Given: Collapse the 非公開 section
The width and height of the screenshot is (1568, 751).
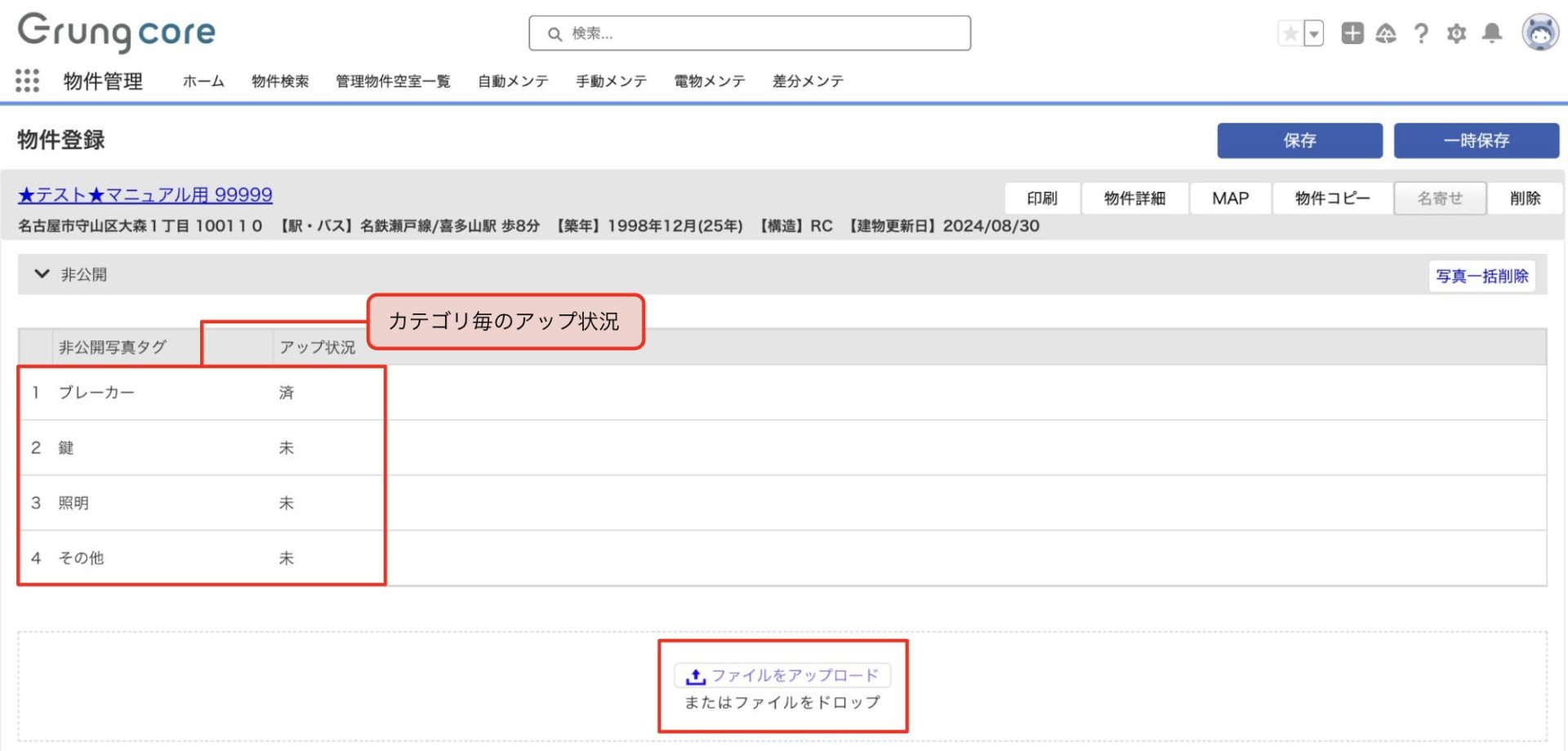Looking at the screenshot, I should click(42, 274).
